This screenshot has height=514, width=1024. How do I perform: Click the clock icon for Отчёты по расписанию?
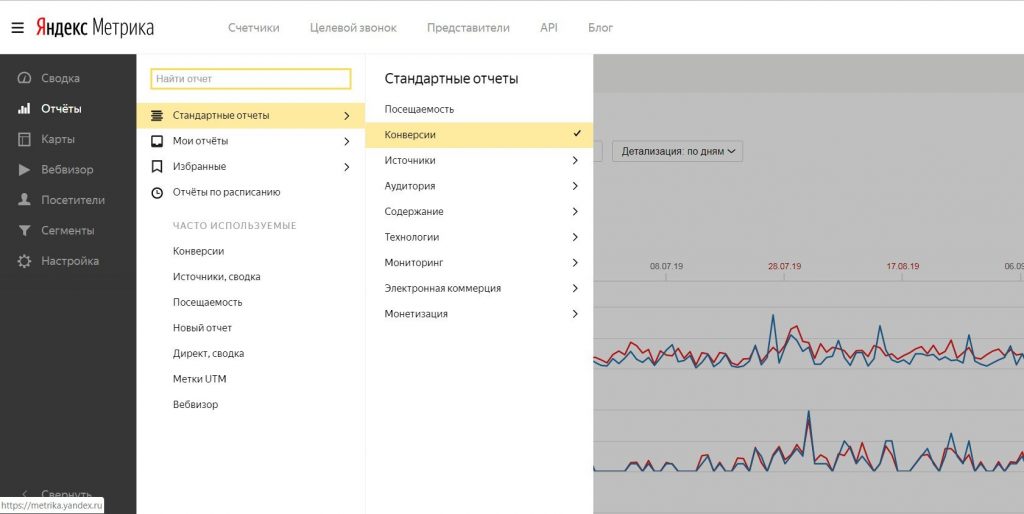pos(156,192)
